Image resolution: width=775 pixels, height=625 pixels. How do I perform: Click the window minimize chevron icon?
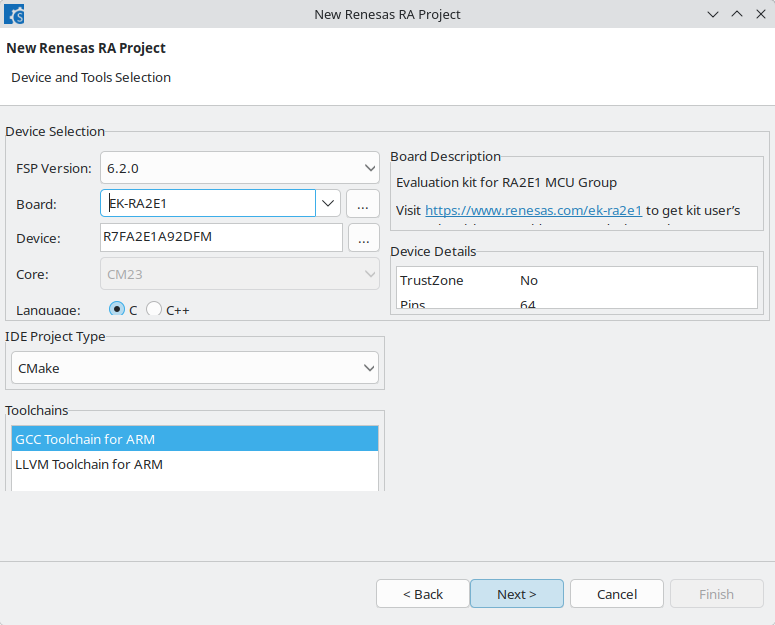(x=713, y=14)
